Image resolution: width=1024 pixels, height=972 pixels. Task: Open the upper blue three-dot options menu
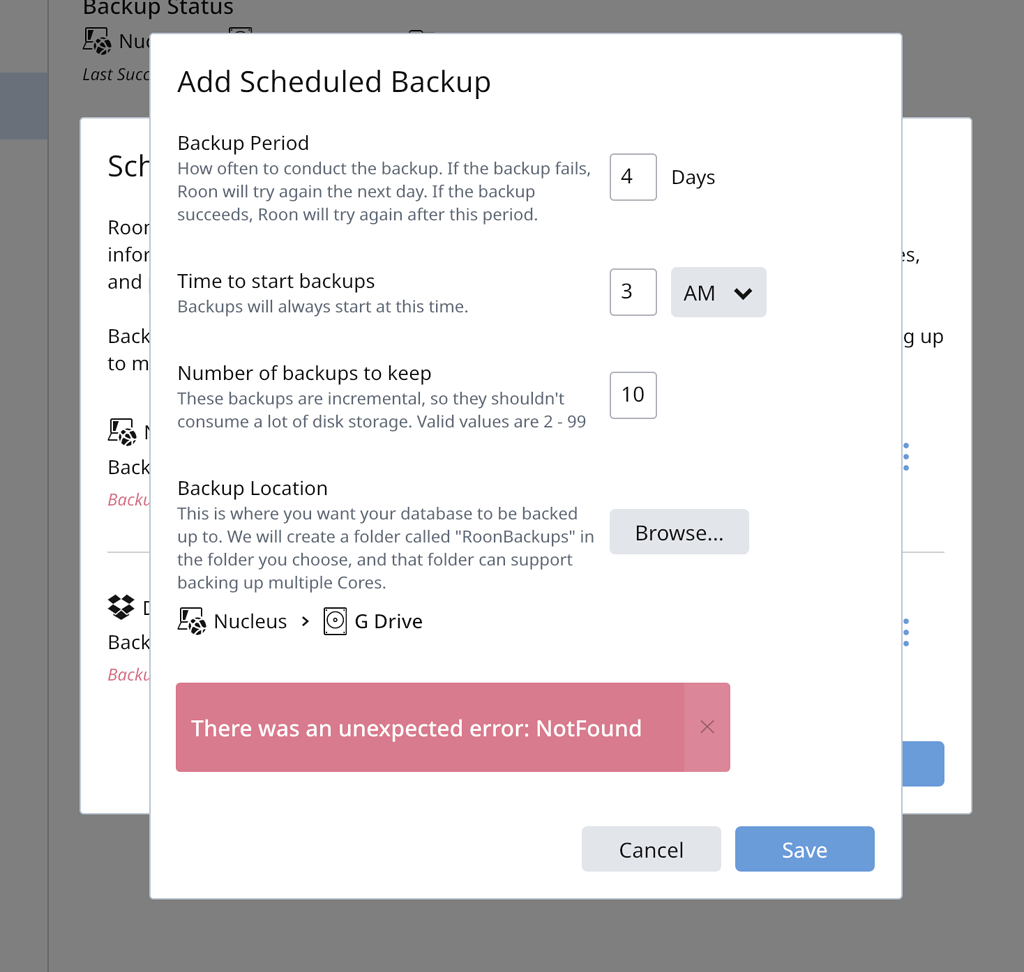tap(904, 456)
